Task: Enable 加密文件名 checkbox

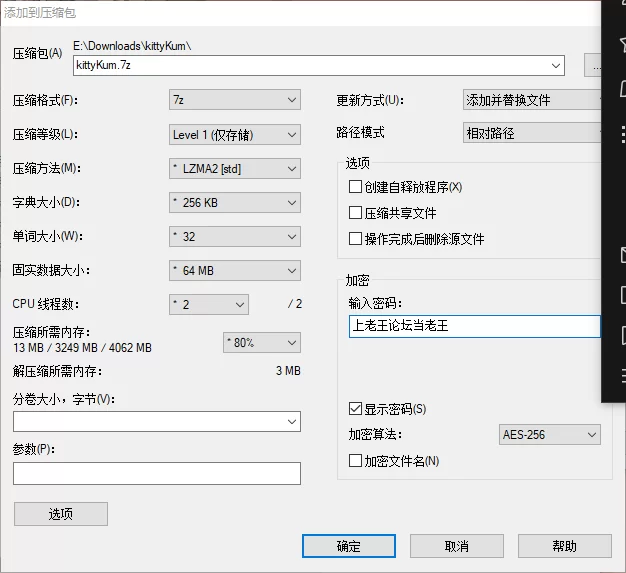Action: click(x=355, y=461)
